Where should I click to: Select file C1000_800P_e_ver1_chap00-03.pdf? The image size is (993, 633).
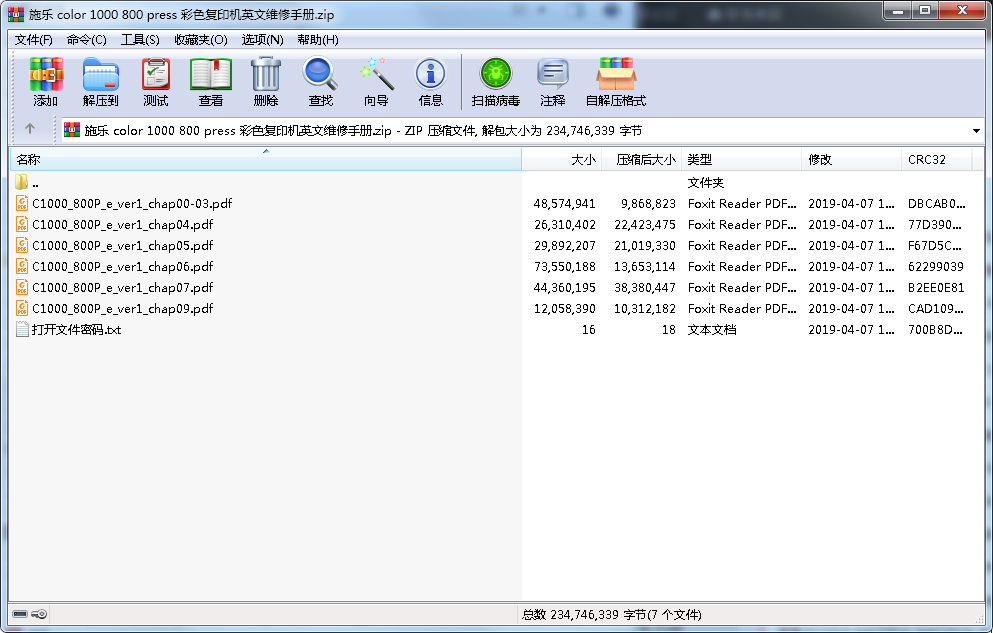coord(132,203)
